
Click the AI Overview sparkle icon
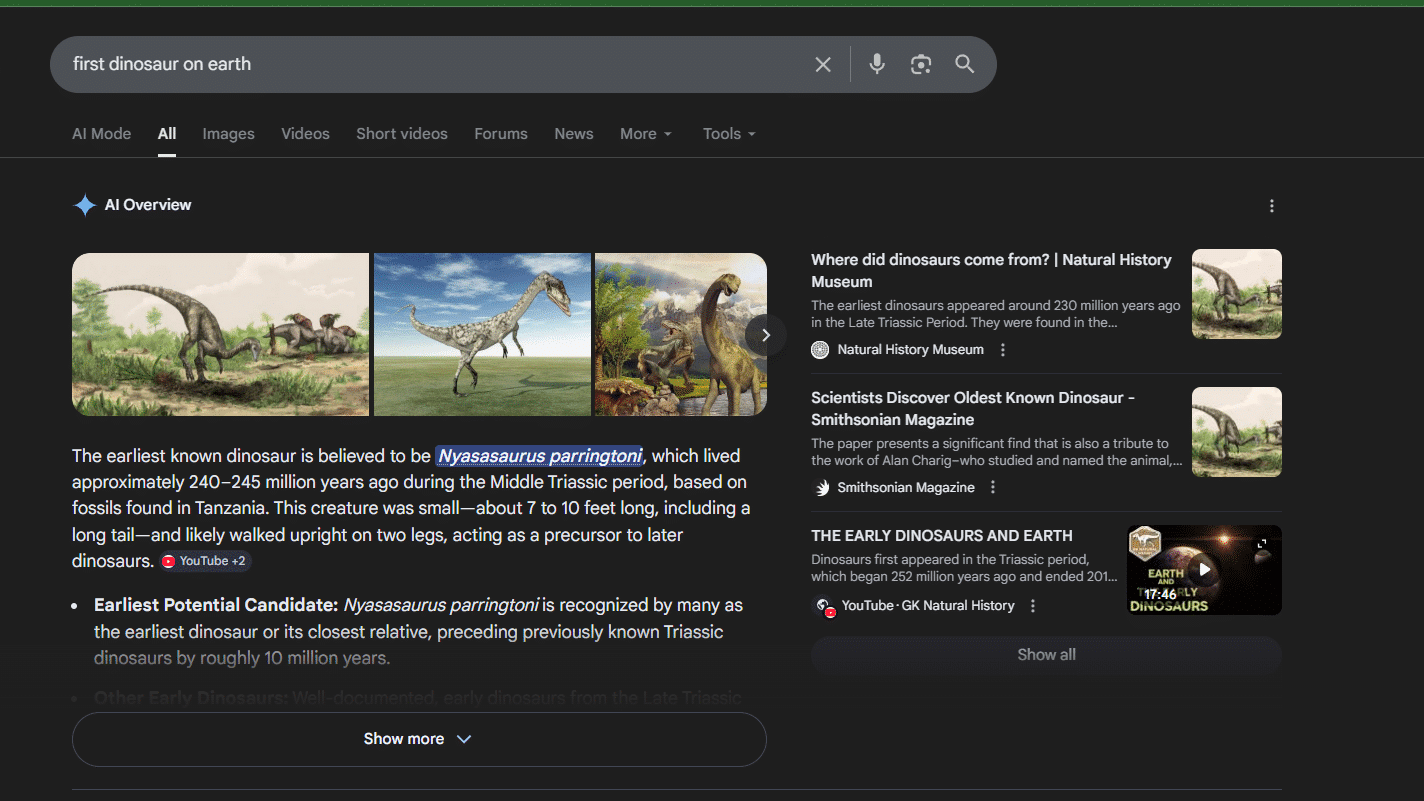coord(84,204)
